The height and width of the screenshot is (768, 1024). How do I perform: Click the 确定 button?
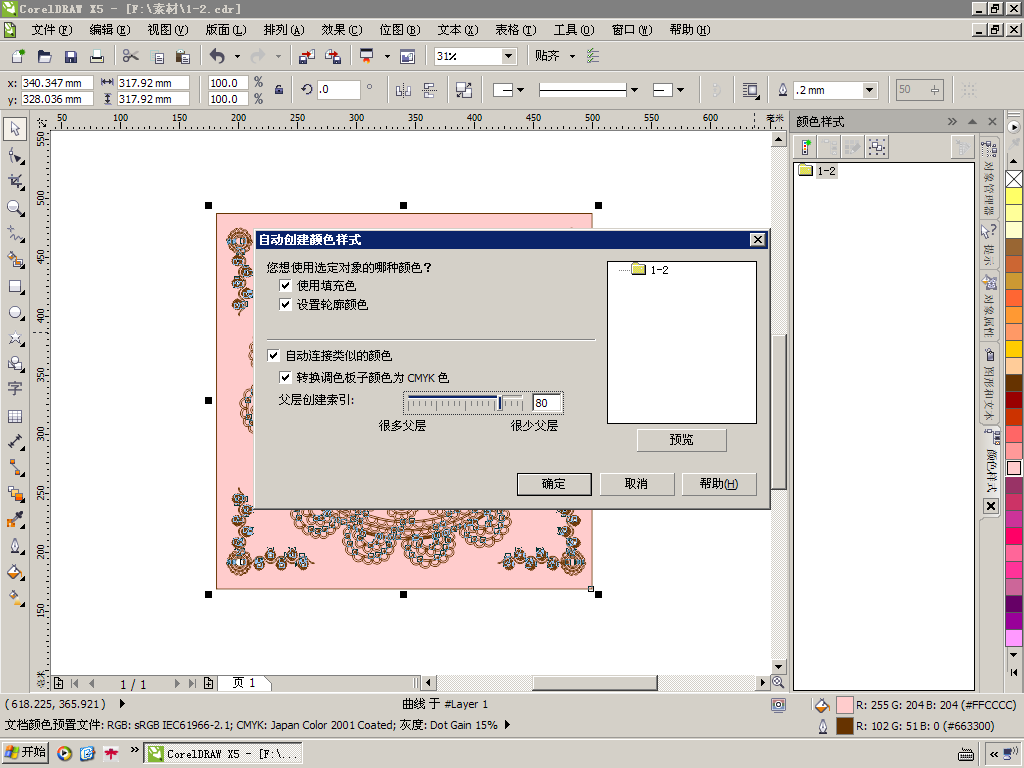click(x=554, y=484)
